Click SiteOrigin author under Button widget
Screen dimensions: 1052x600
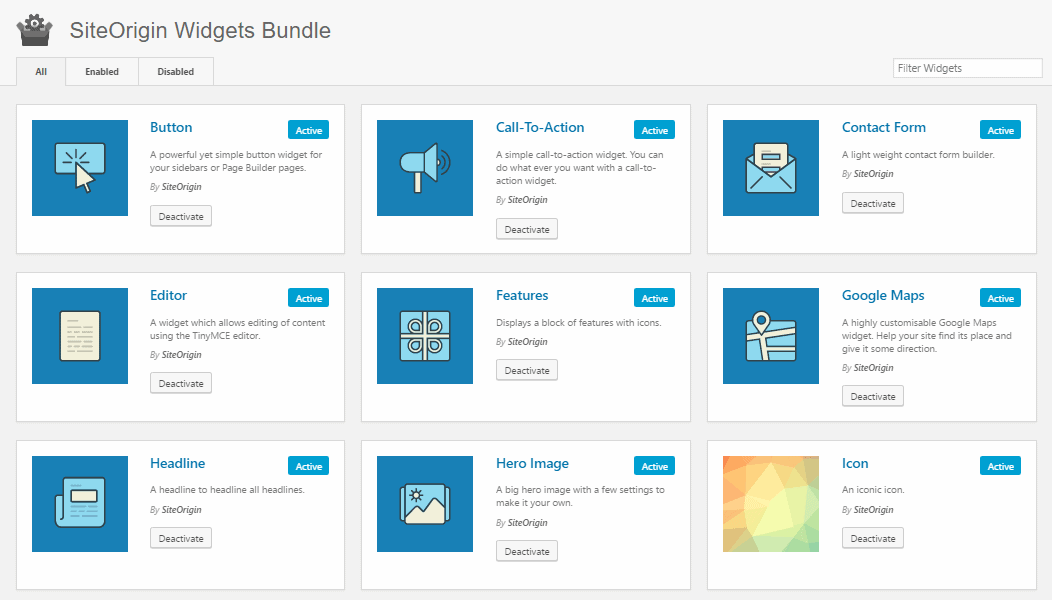[x=181, y=187]
